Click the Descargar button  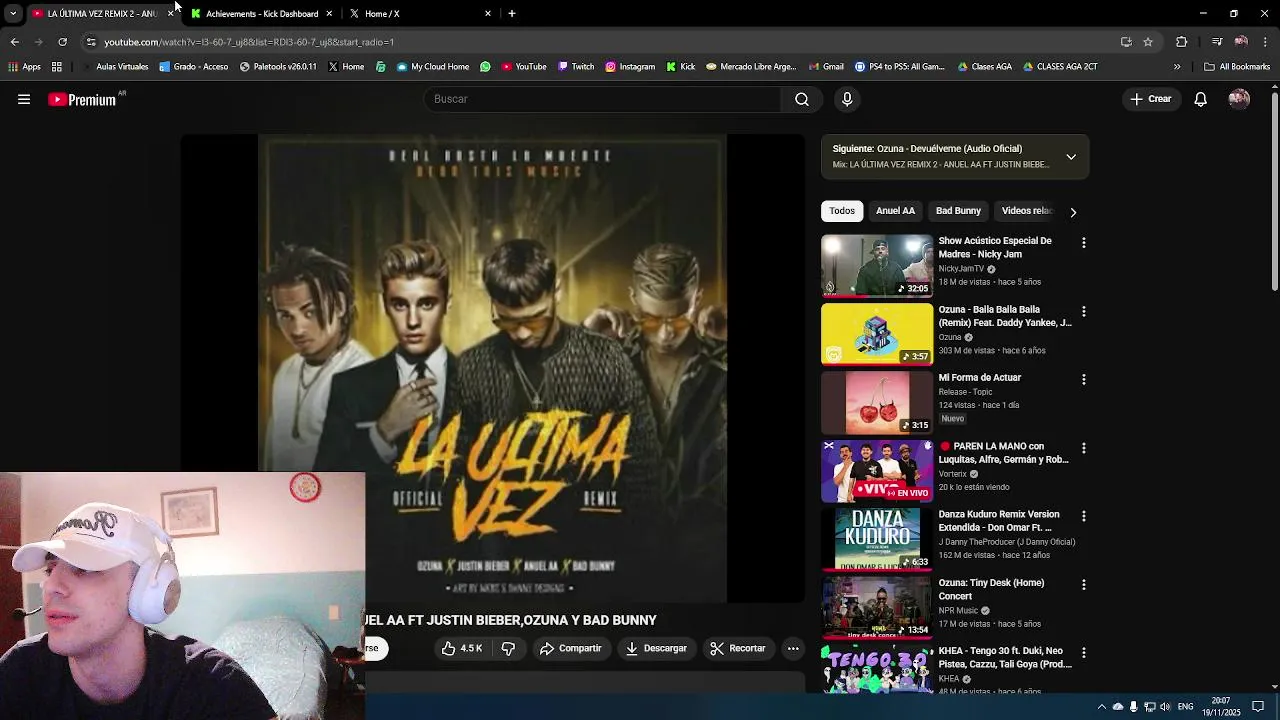pyautogui.click(x=656, y=648)
